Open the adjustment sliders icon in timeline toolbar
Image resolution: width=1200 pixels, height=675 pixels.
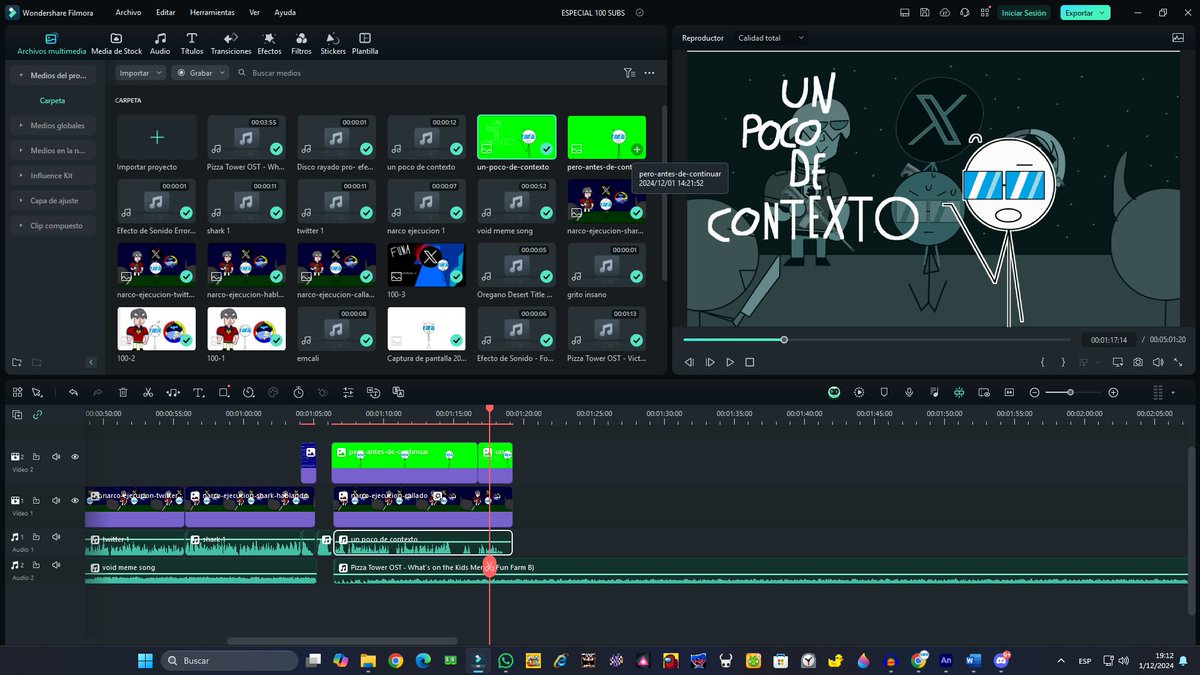(x=348, y=392)
